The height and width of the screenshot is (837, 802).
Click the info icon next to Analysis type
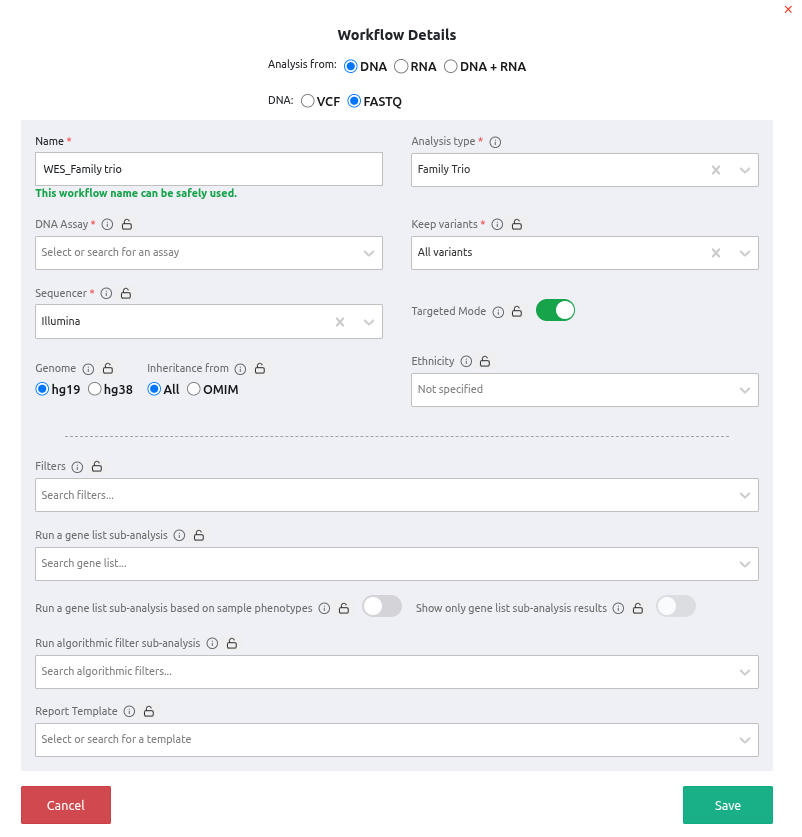[x=496, y=142]
